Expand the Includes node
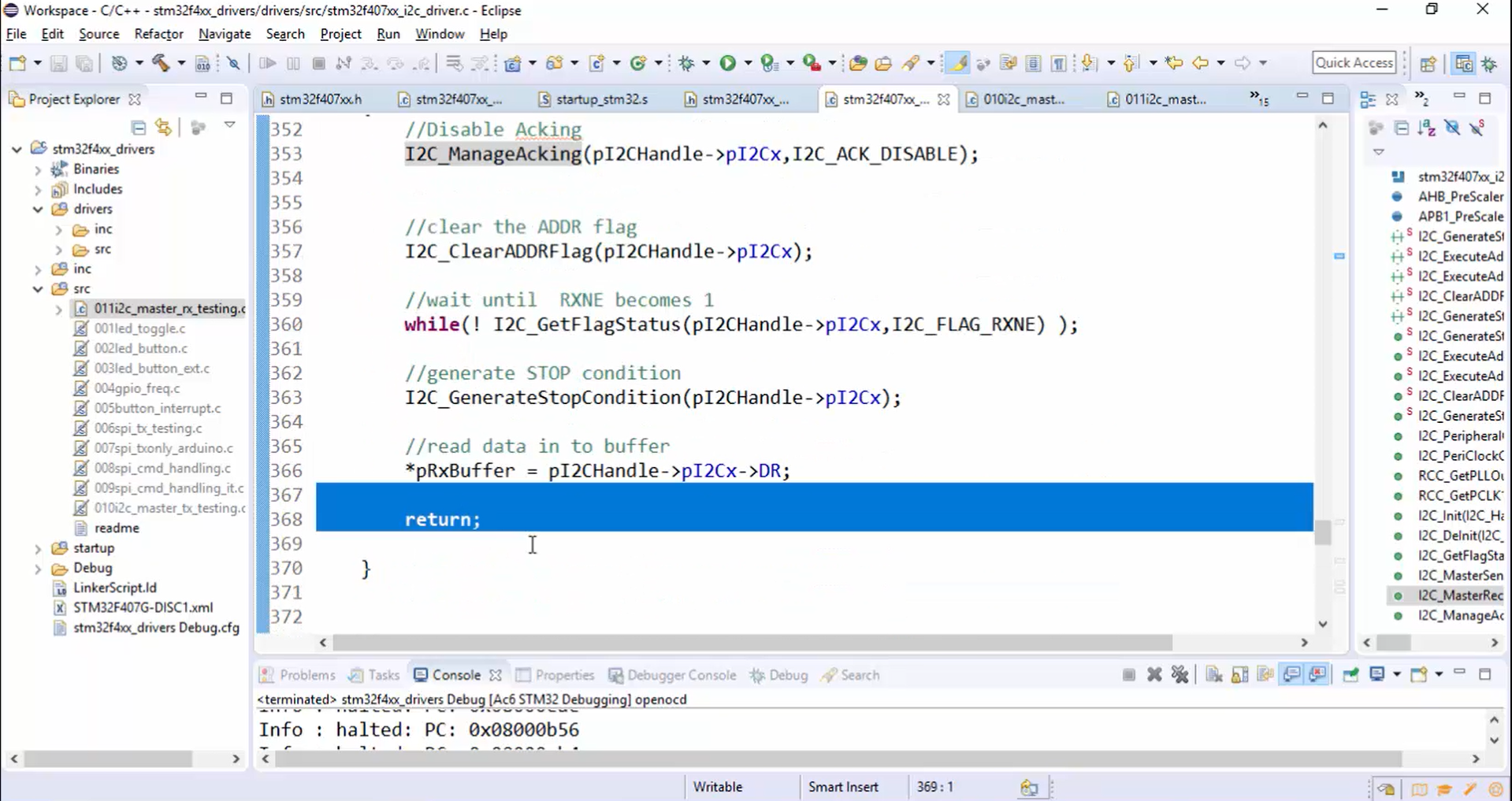This screenshot has height=801, width=1512. click(x=38, y=189)
